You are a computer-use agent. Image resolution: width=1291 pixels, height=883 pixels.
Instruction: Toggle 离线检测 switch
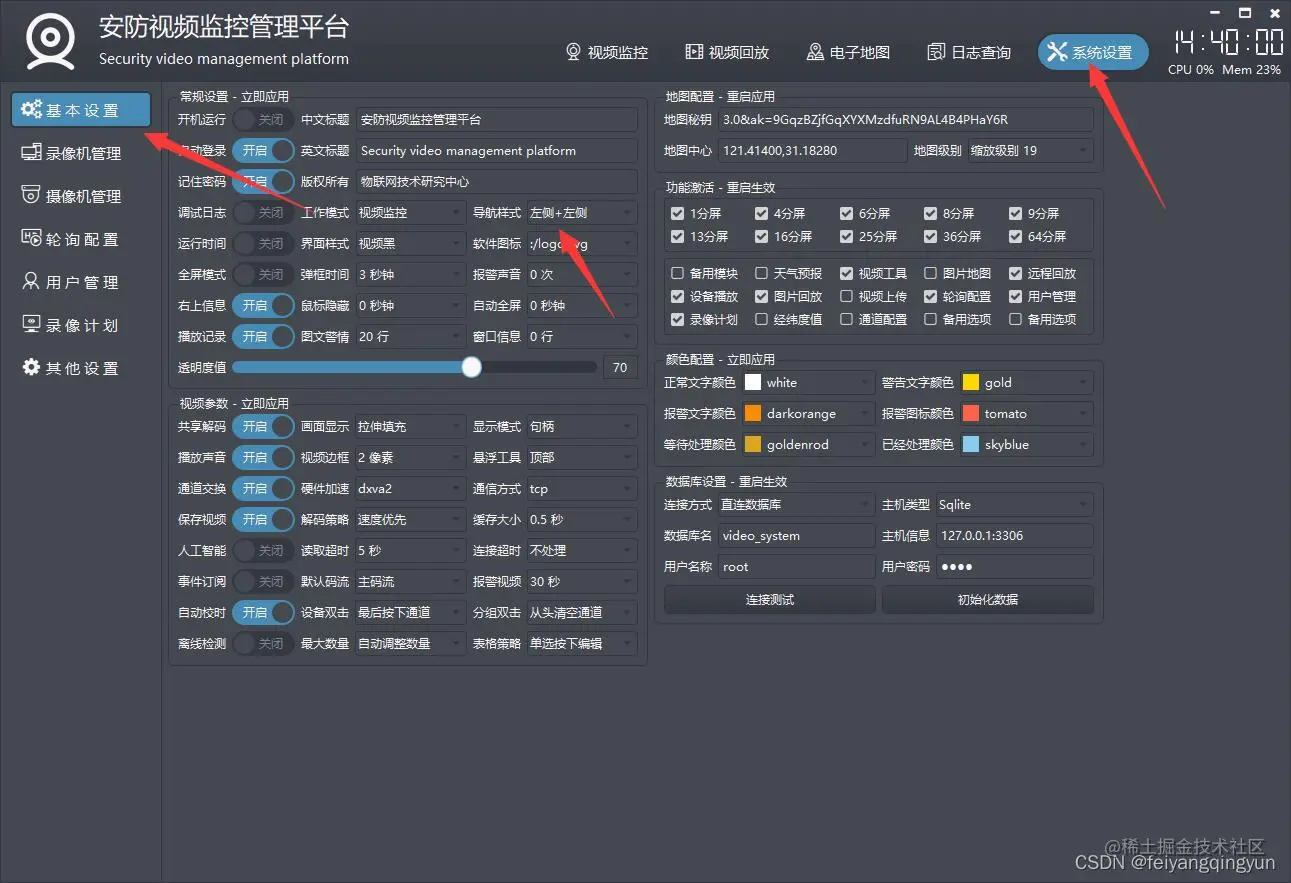point(263,643)
